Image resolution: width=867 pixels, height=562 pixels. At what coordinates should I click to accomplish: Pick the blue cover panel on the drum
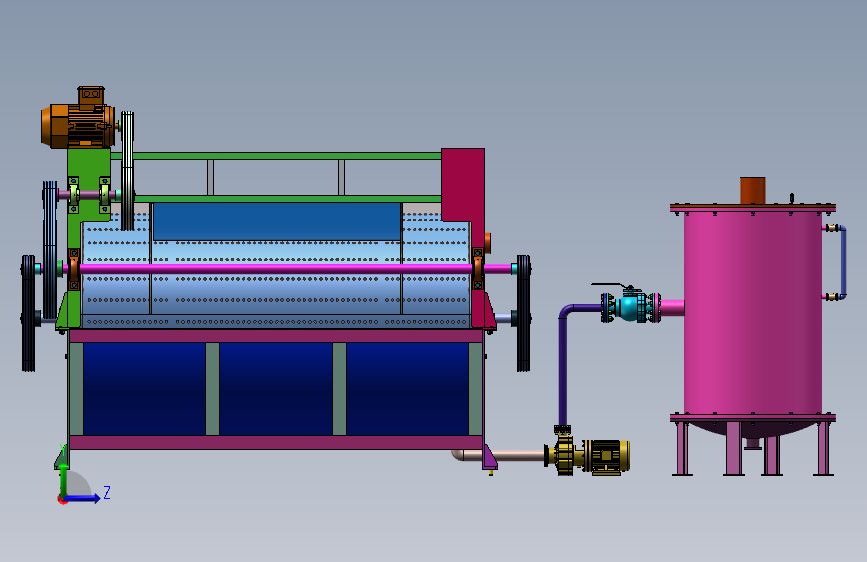(276, 221)
